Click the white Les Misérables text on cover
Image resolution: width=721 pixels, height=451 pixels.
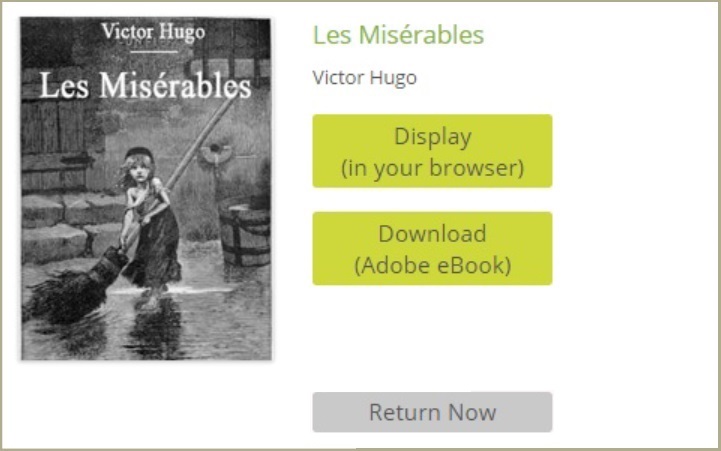click(145, 86)
